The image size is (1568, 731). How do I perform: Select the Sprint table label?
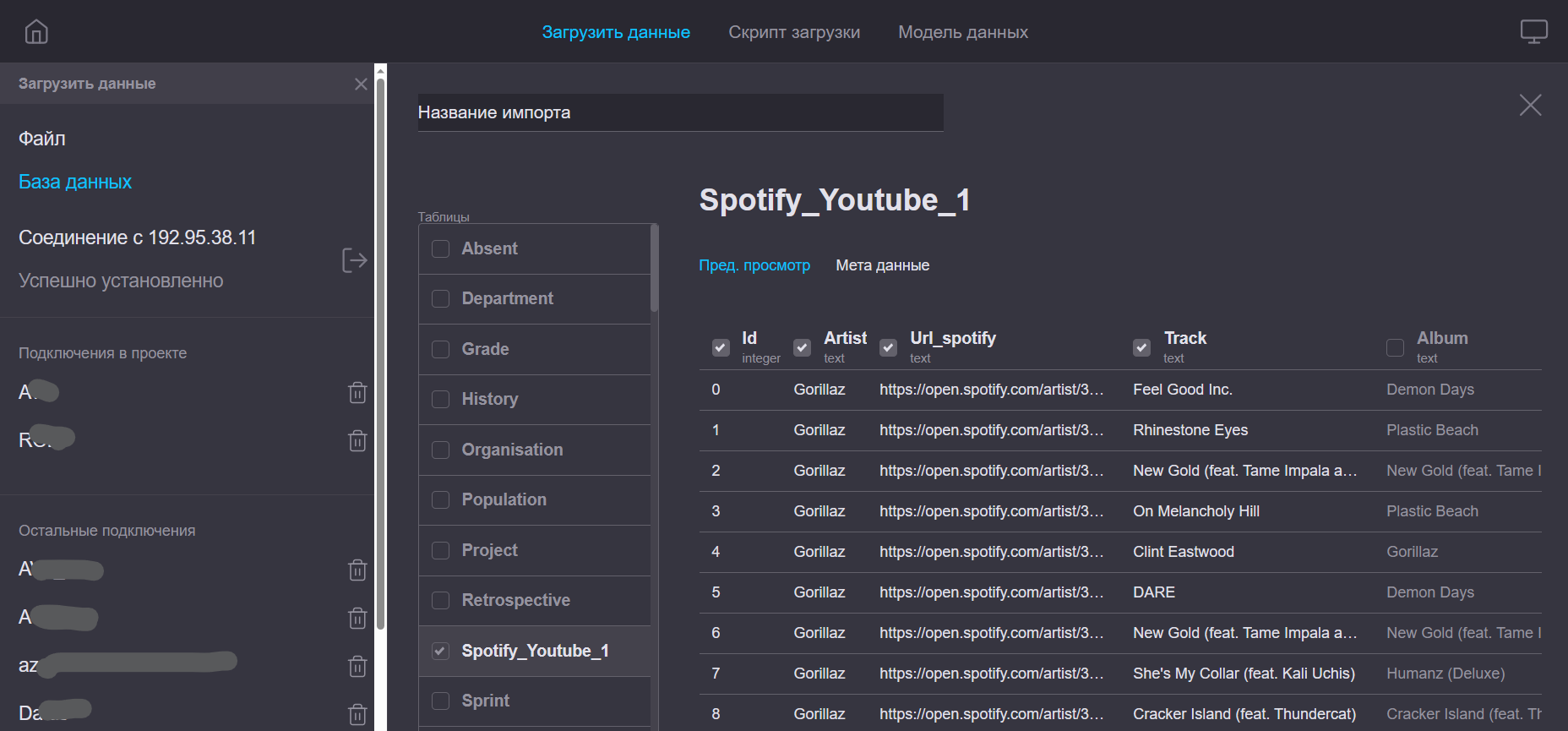click(x=486, y=701)
